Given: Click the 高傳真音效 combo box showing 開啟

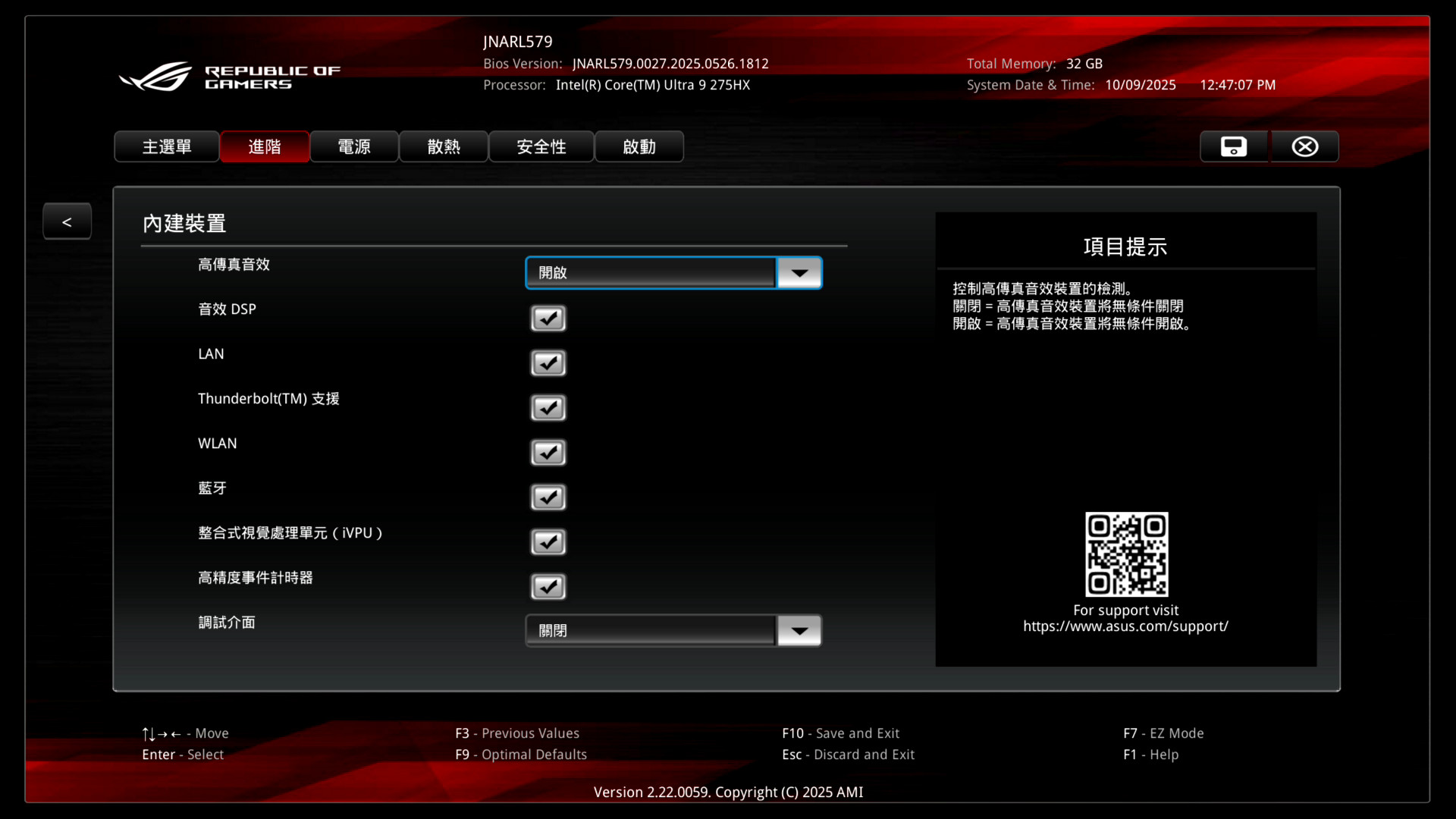Looking at the screenshot, I should (650, 273).
